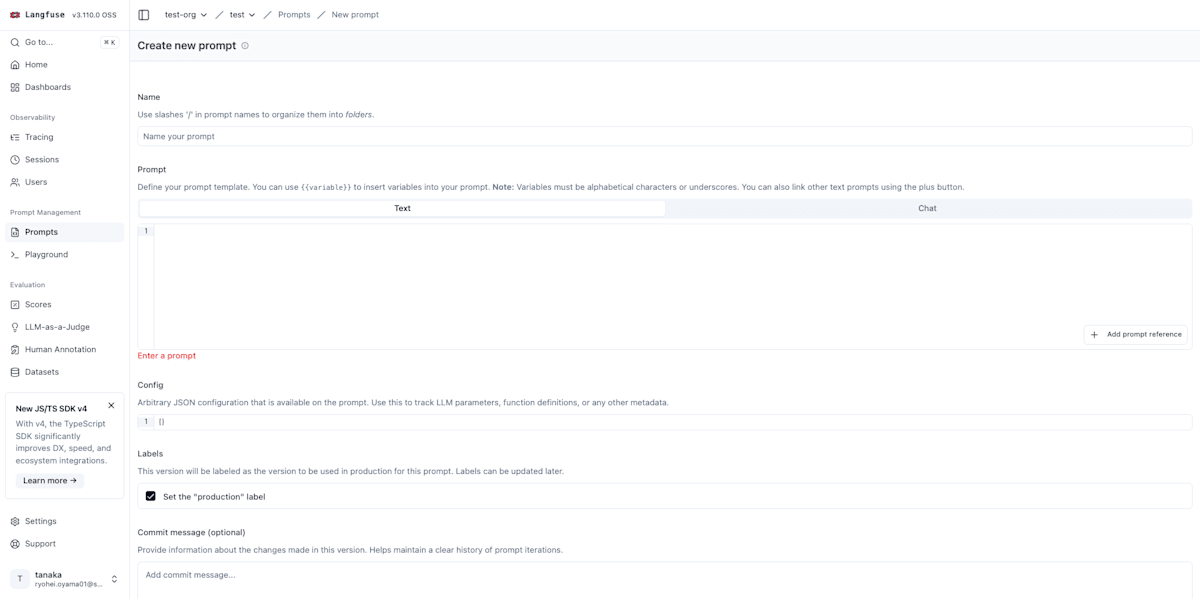This screenshot has height=599, width=1200.
Task: Switch to the Text prompt tab
Action: pyautogui.click(x=402, y=208)
